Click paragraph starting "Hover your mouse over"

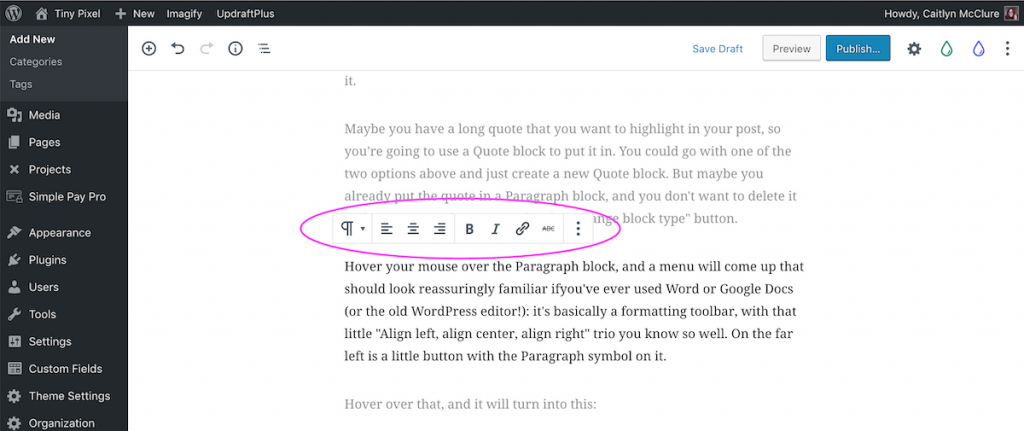pyautogui.click(x=573, y=311)
